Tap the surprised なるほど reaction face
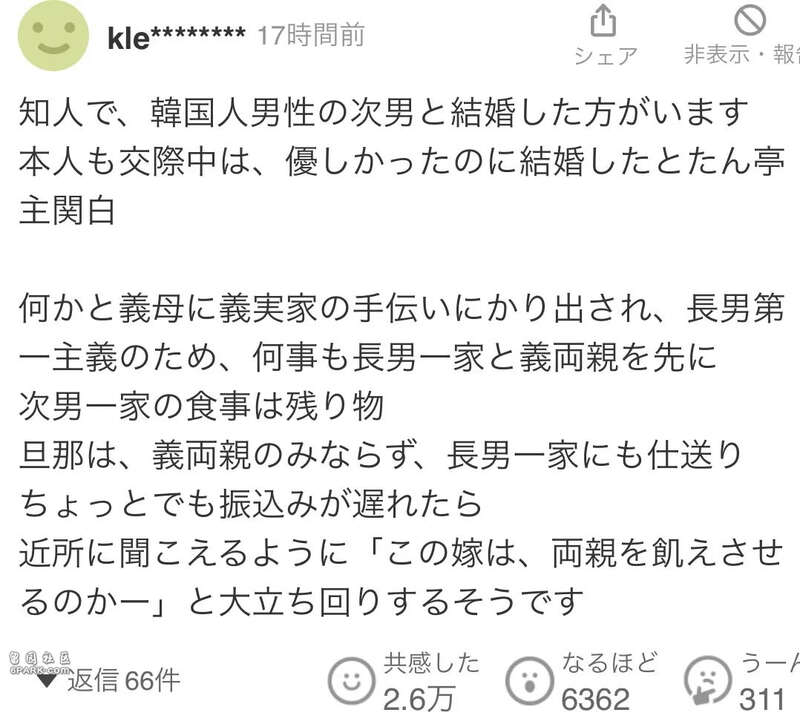 pyautogui.click(x=530, y=681)
